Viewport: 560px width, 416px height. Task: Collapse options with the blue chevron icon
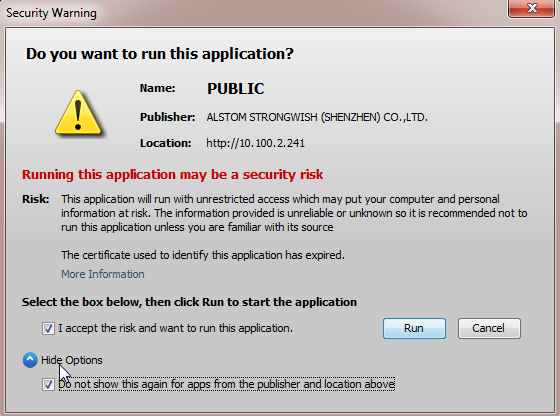coord(30,360)
